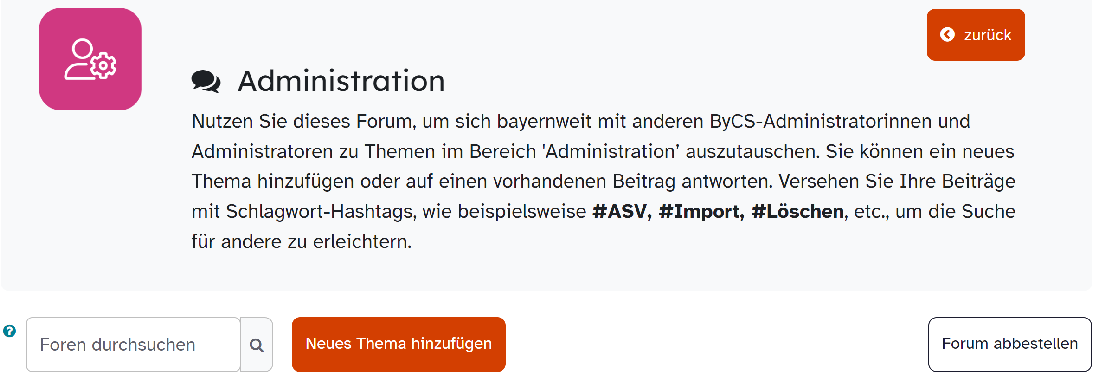Click the speech bubbles forum icon

coord(206,81)
